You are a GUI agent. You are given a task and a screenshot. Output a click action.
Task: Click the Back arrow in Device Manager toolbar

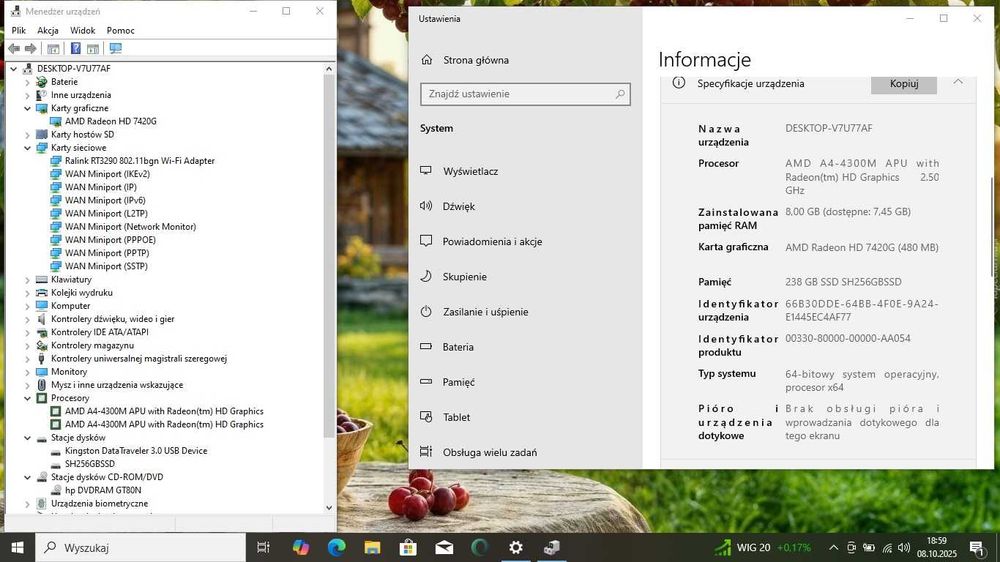coord(14,48)
